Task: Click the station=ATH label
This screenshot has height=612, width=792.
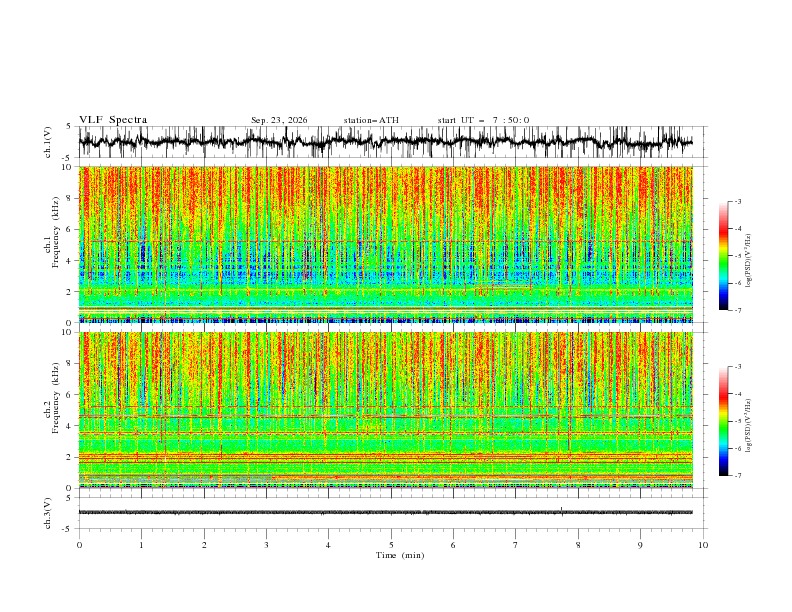Action: 371,120
